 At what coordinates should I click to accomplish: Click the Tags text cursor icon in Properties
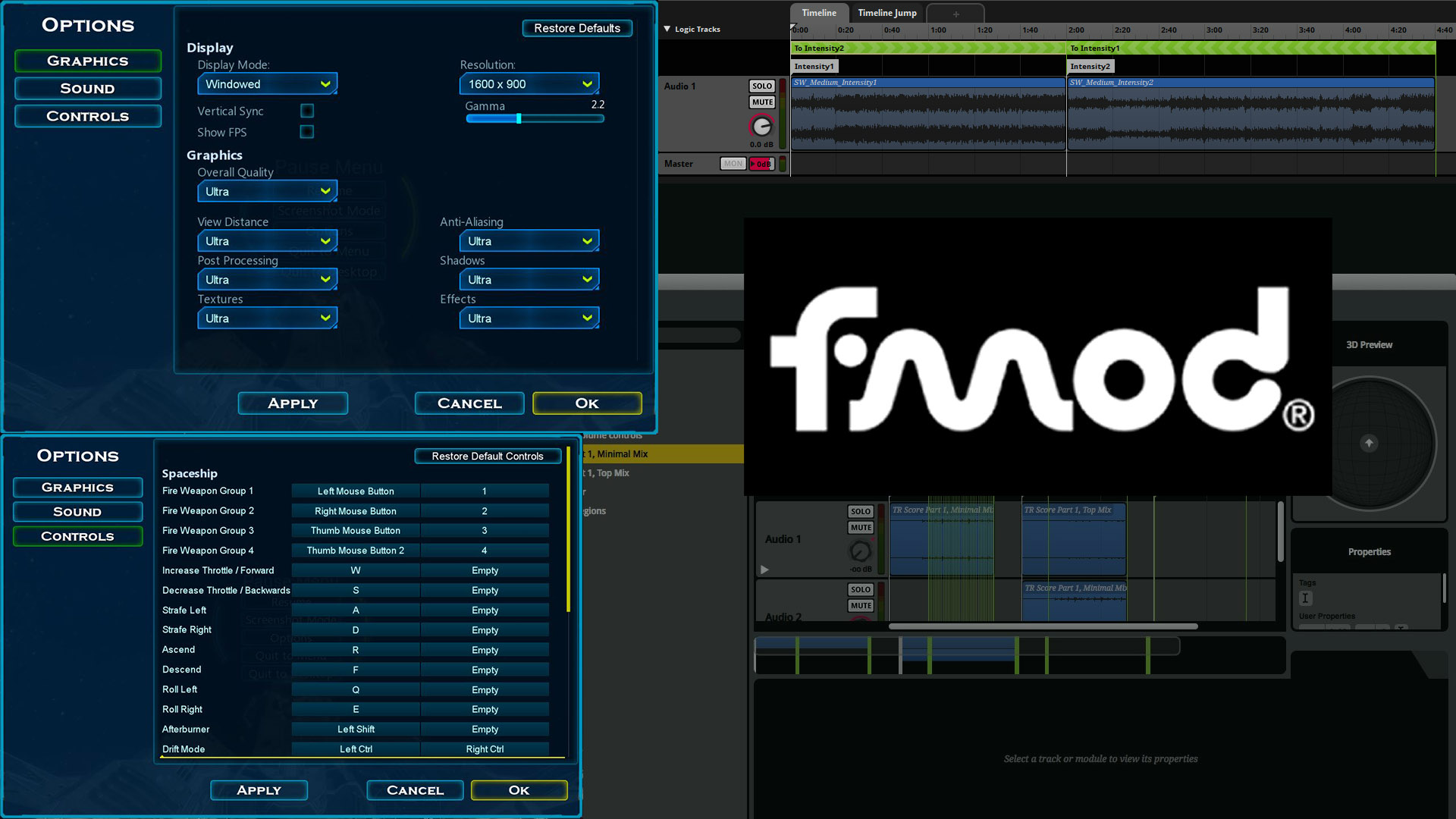(1305, 598)
